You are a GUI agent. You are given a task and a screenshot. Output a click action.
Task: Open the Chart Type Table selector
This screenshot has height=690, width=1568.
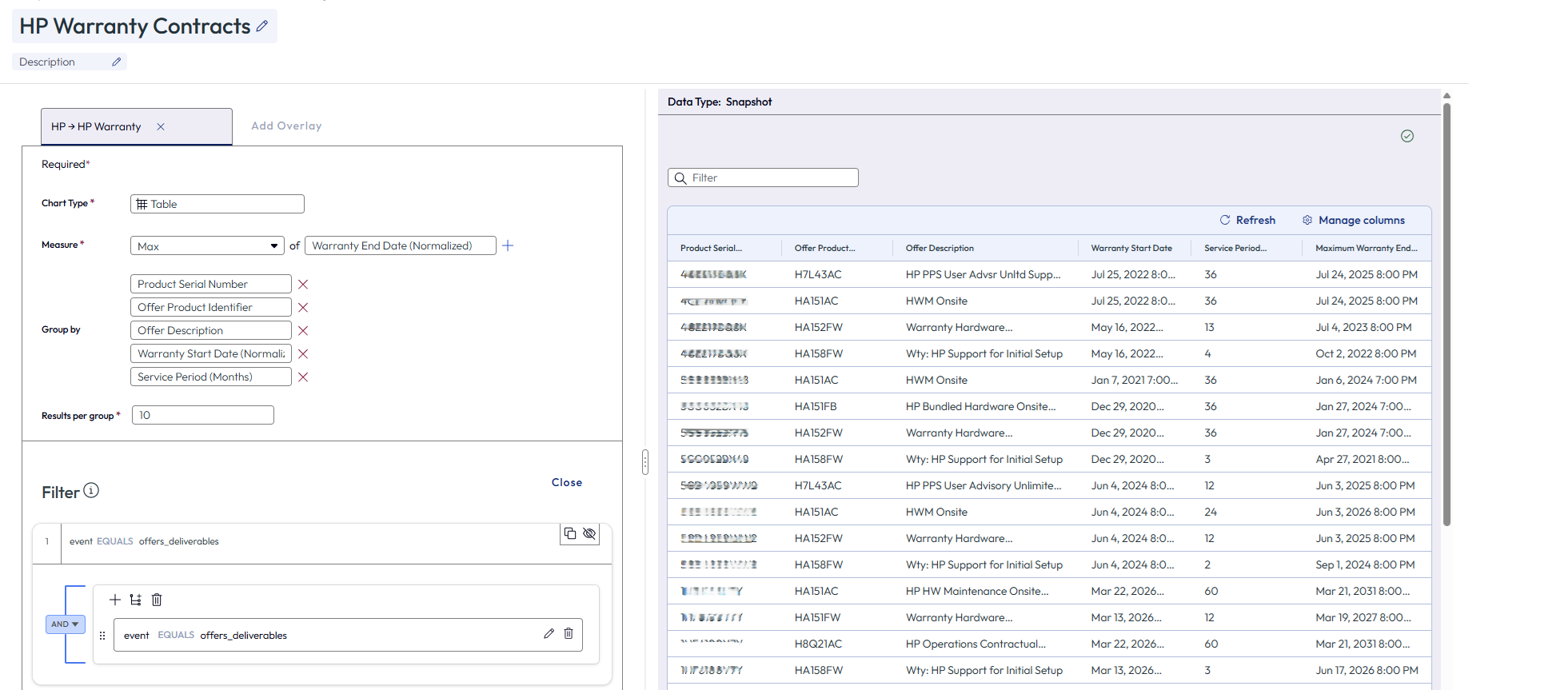(217, 204)
